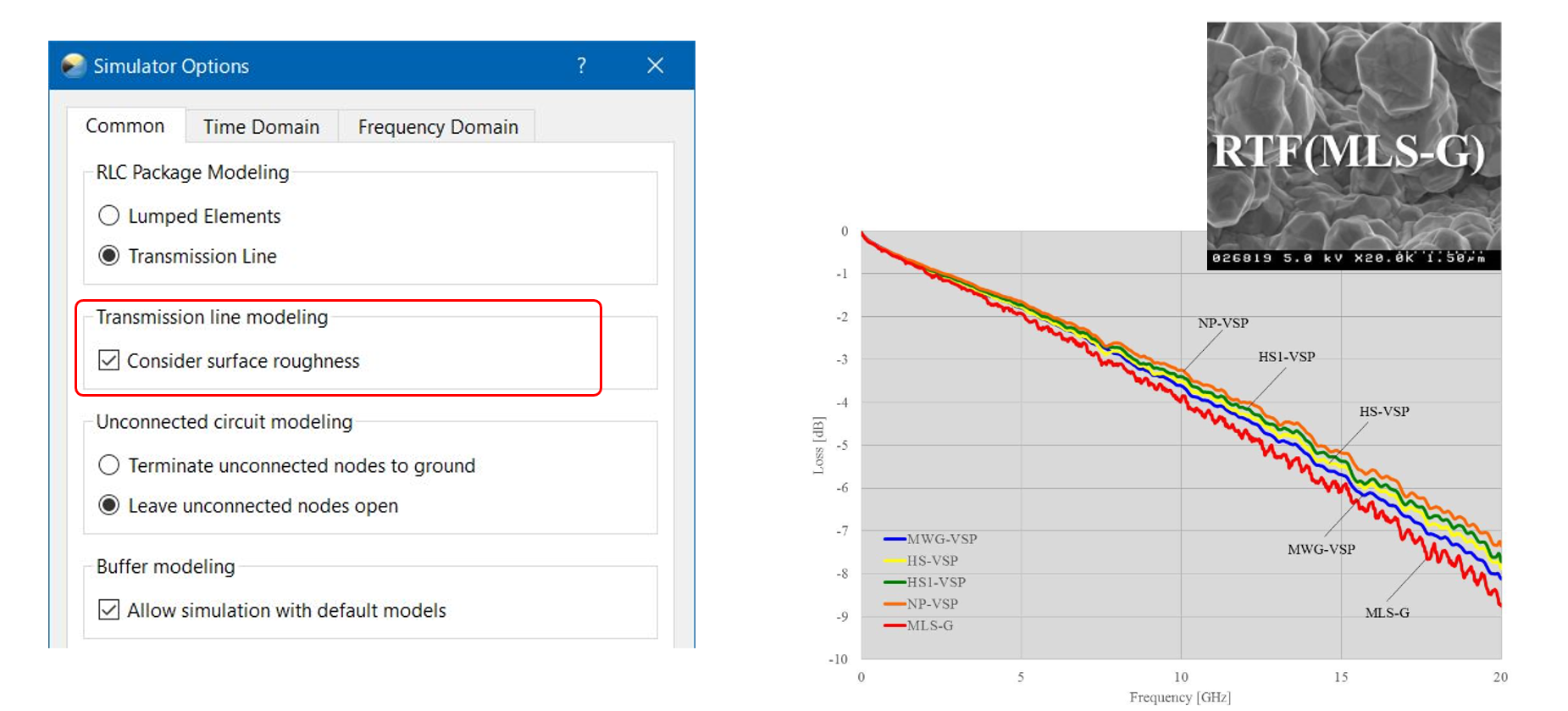Click the orange NP-VSP legend swatch
The width and height of the screenshot is (1568, 711).
895,604
